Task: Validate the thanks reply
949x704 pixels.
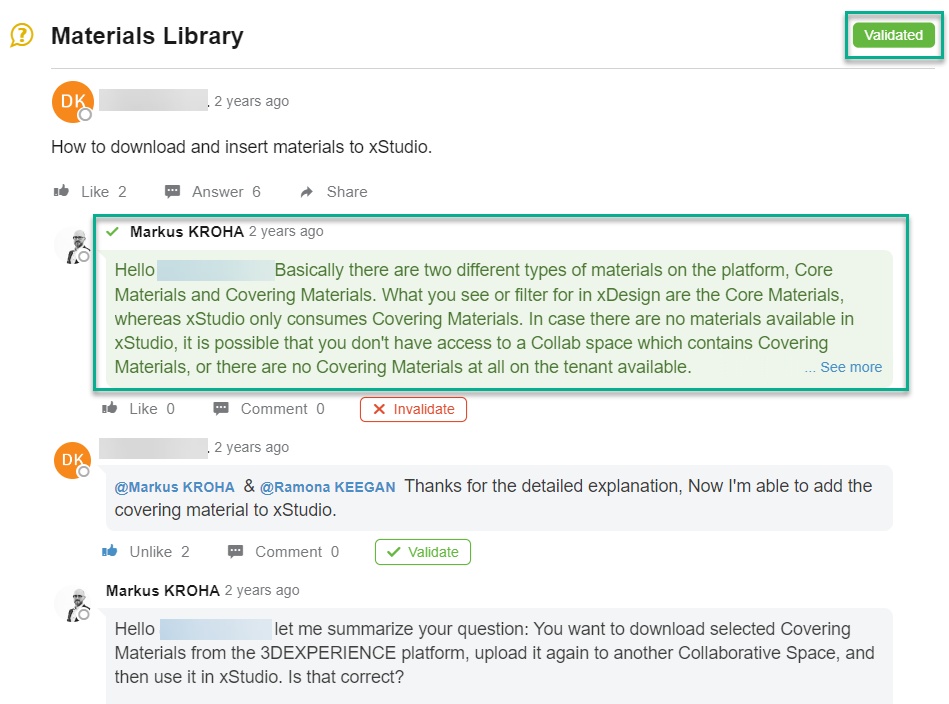Action: tap(422, 552)
